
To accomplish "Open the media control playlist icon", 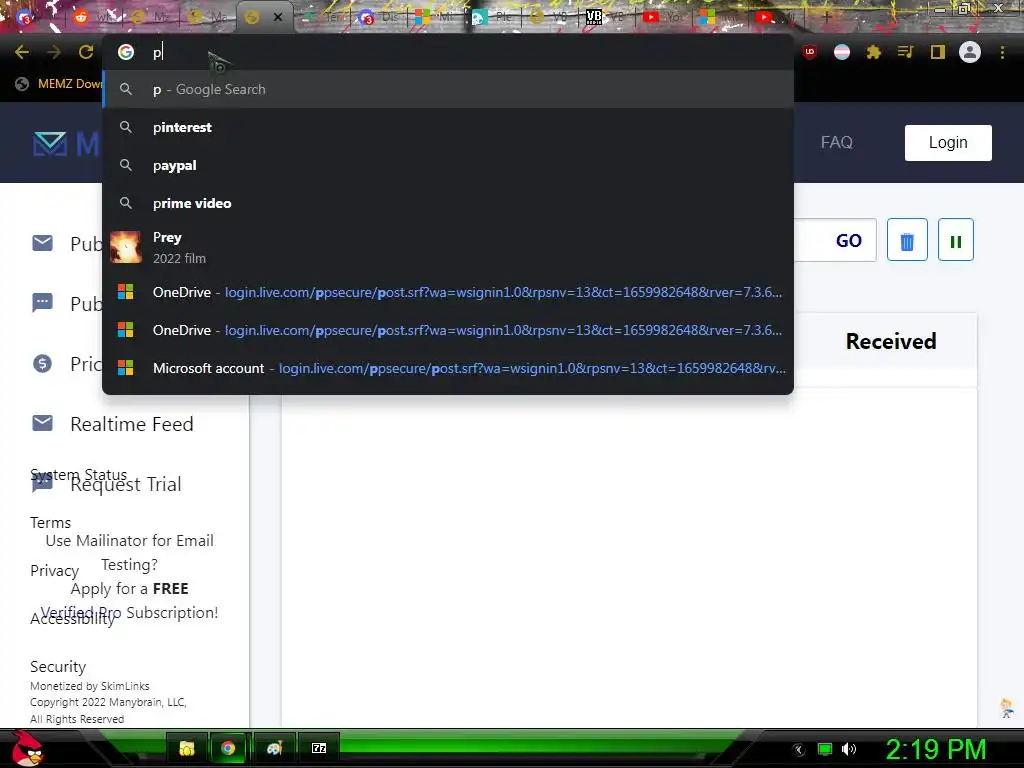I will pos(905,52).
